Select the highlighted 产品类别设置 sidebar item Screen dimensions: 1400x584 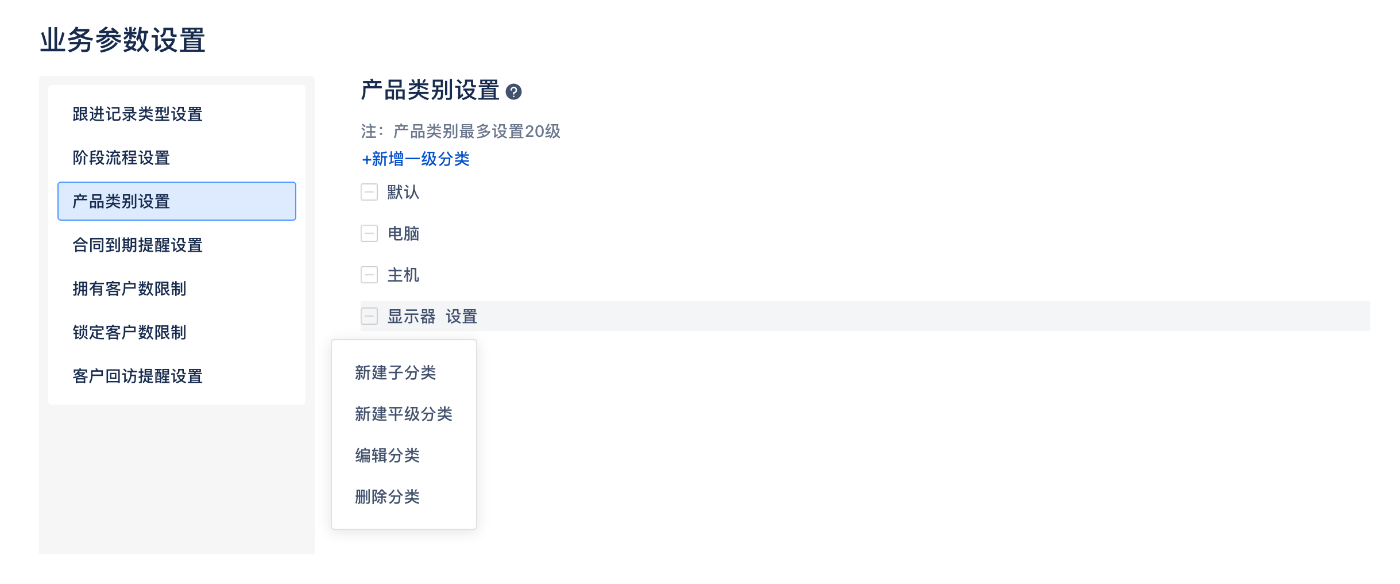click(177, 201)
